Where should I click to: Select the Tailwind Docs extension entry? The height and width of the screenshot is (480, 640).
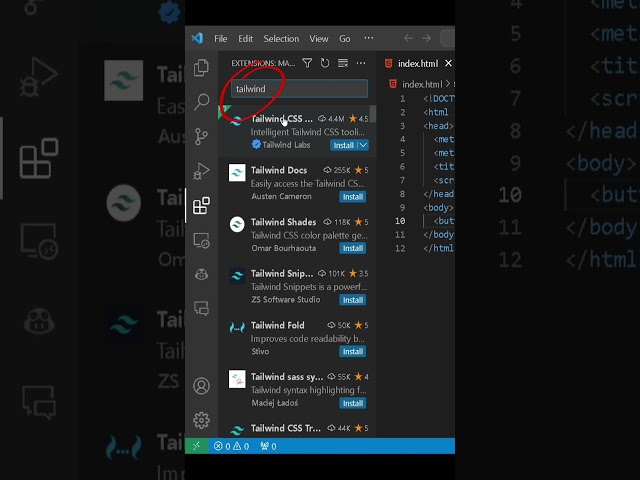(297, 183)
